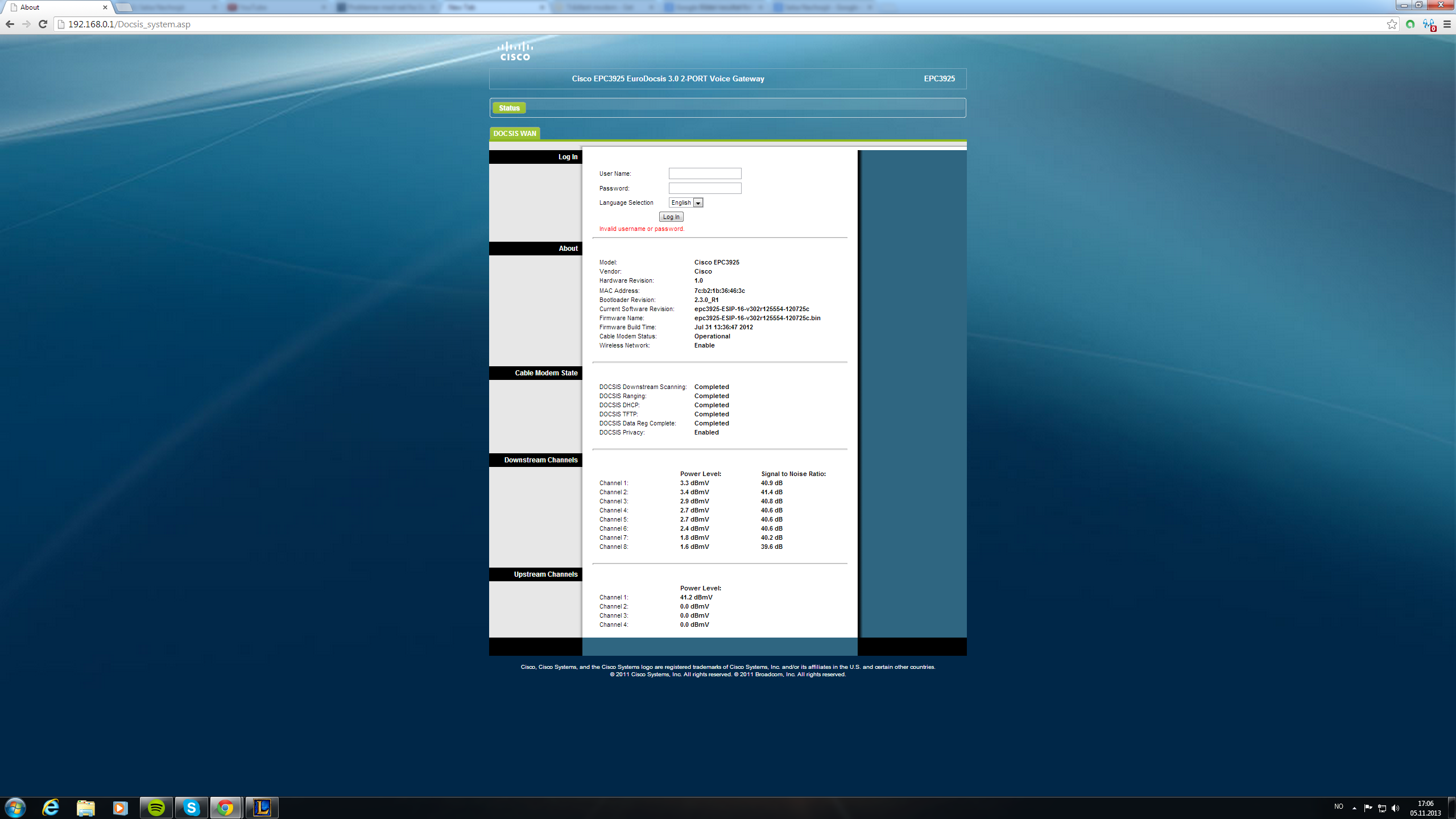1456x819 pixels.
Task: Launch Internet Explorer from the taskbar
Action: (51, 808)
